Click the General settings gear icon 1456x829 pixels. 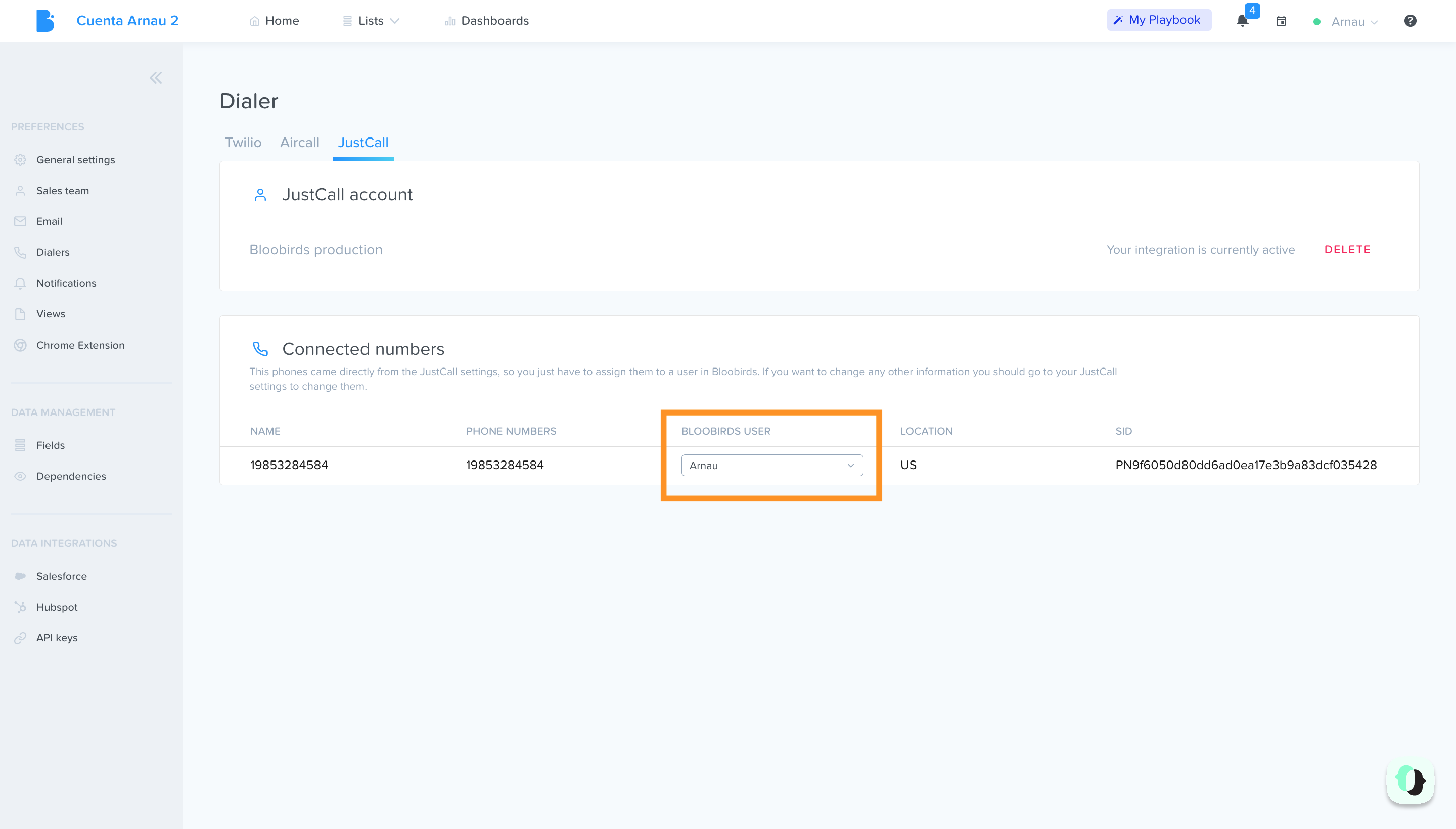(21, 160)
